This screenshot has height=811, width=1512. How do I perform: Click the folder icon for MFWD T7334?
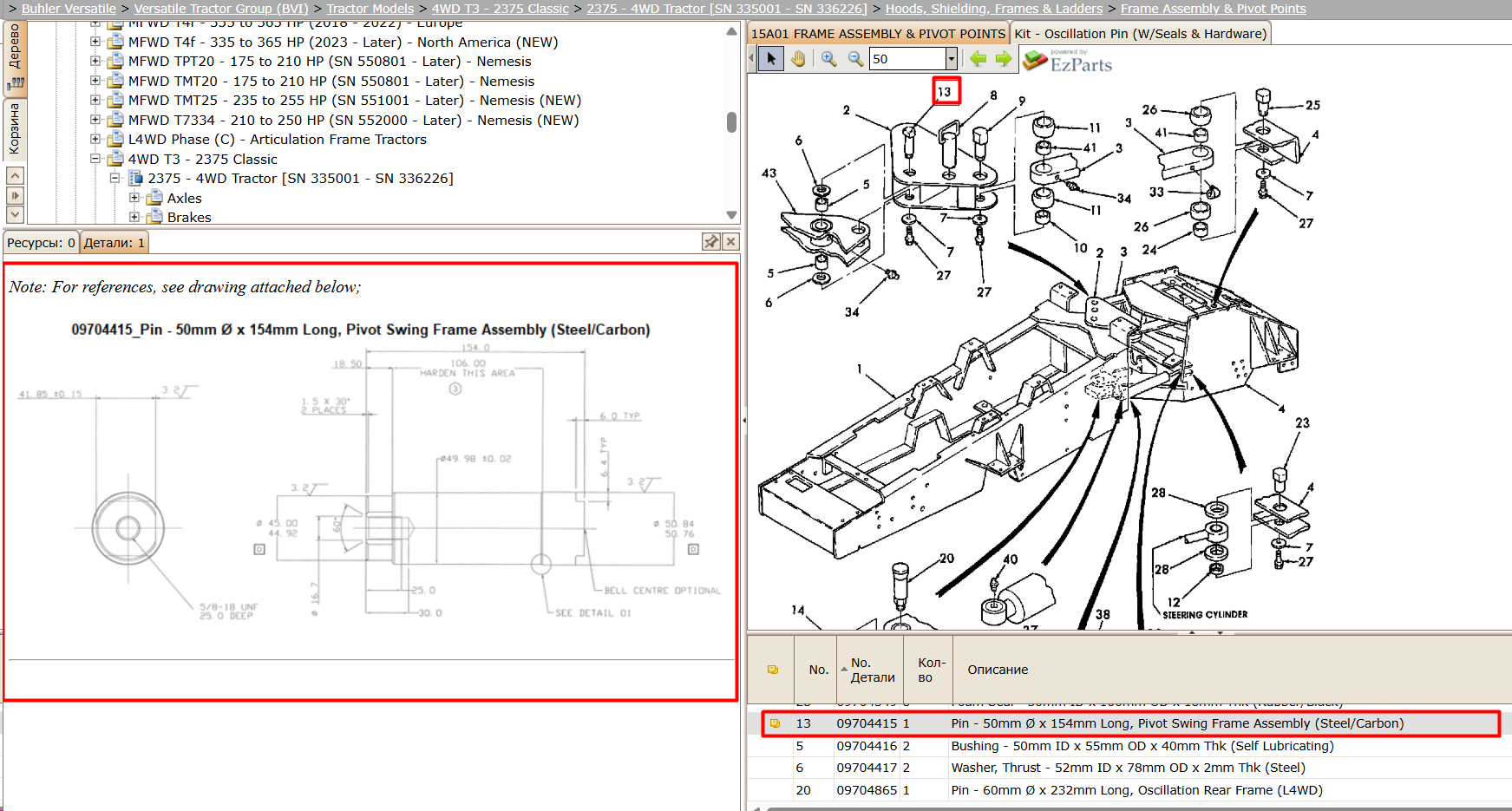pos(115,120)
